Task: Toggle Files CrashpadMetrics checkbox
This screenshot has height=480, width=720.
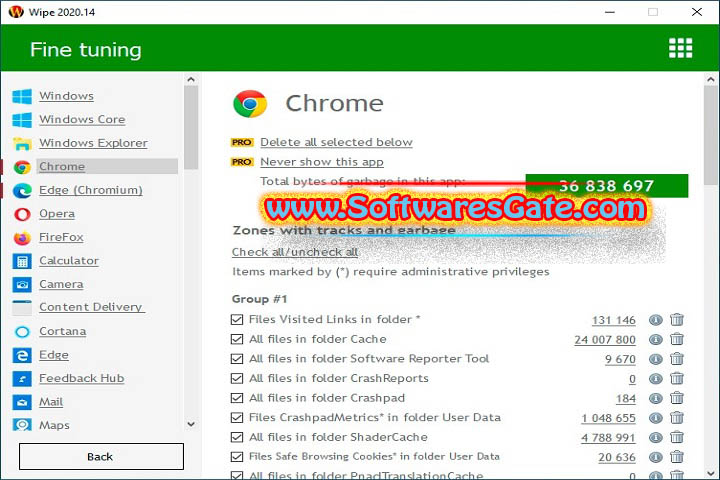Action: (237, 418)
